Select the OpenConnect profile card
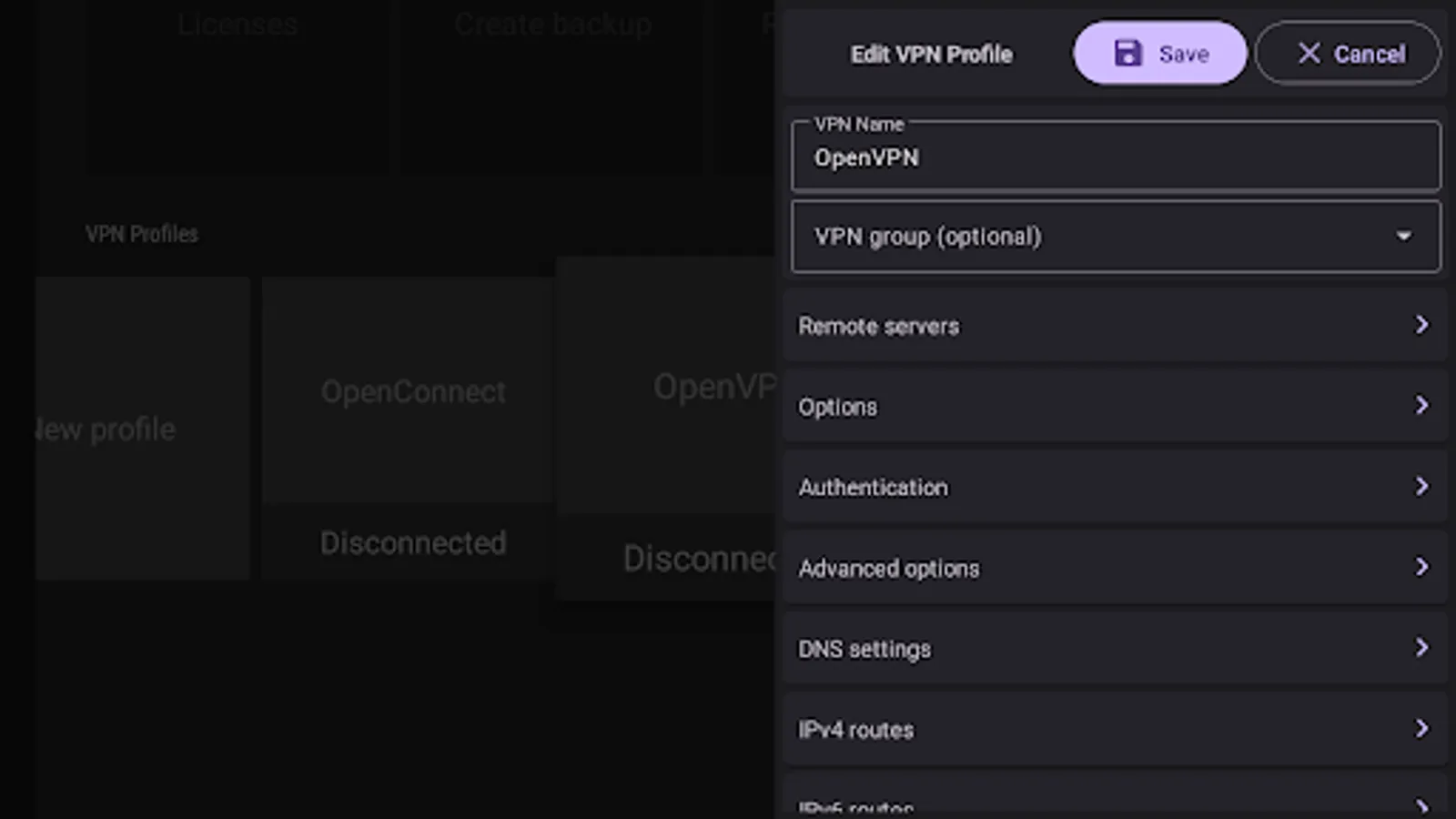Viewport: 1456px width, 819px height. [x=412, y=428]
